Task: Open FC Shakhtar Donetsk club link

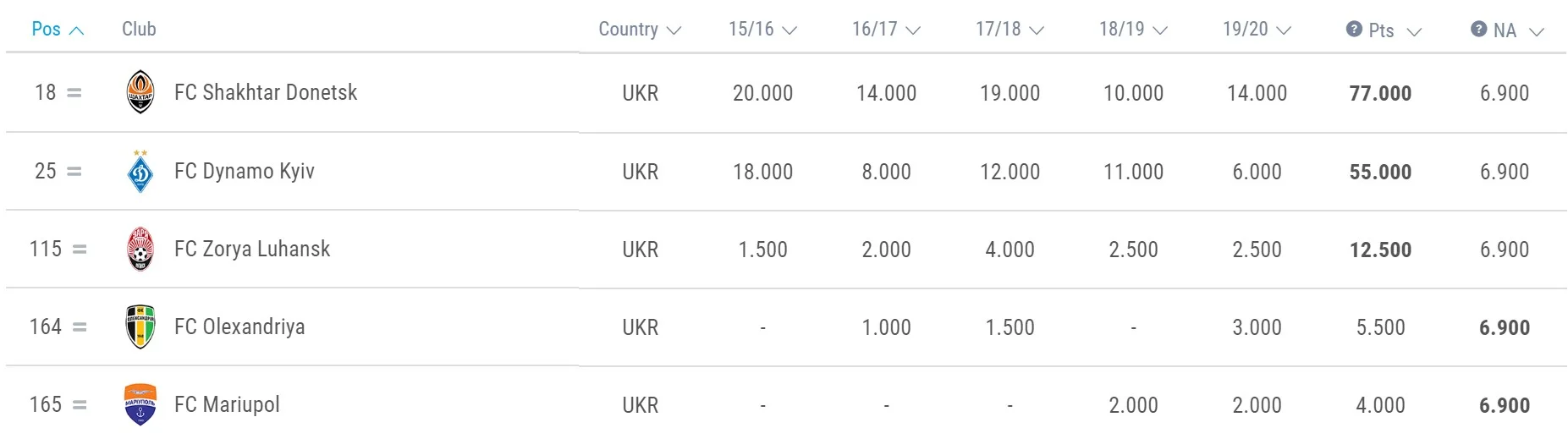Action: tap(266, 92)
